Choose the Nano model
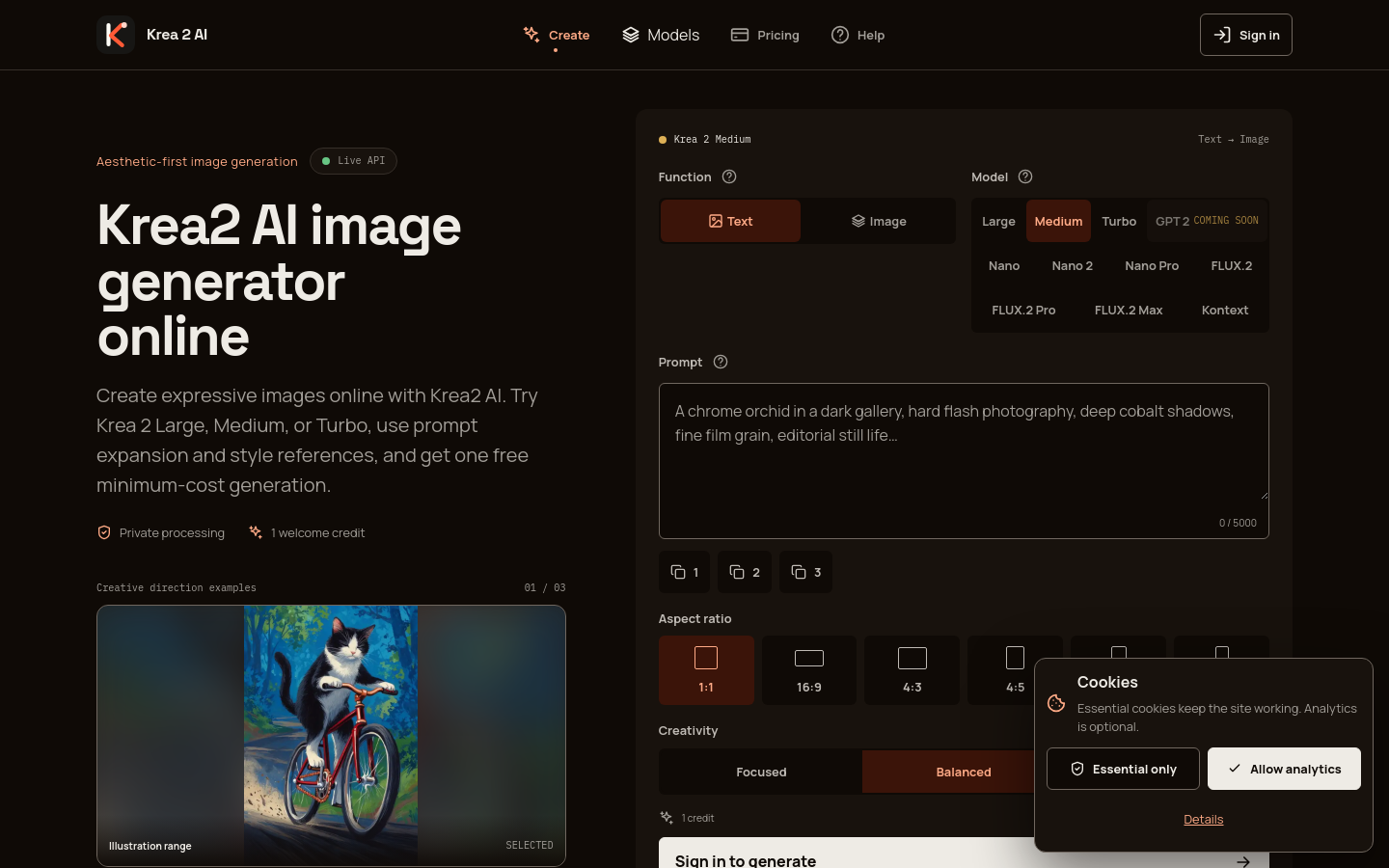The image size is (1389, 868). click(1004, 265)
